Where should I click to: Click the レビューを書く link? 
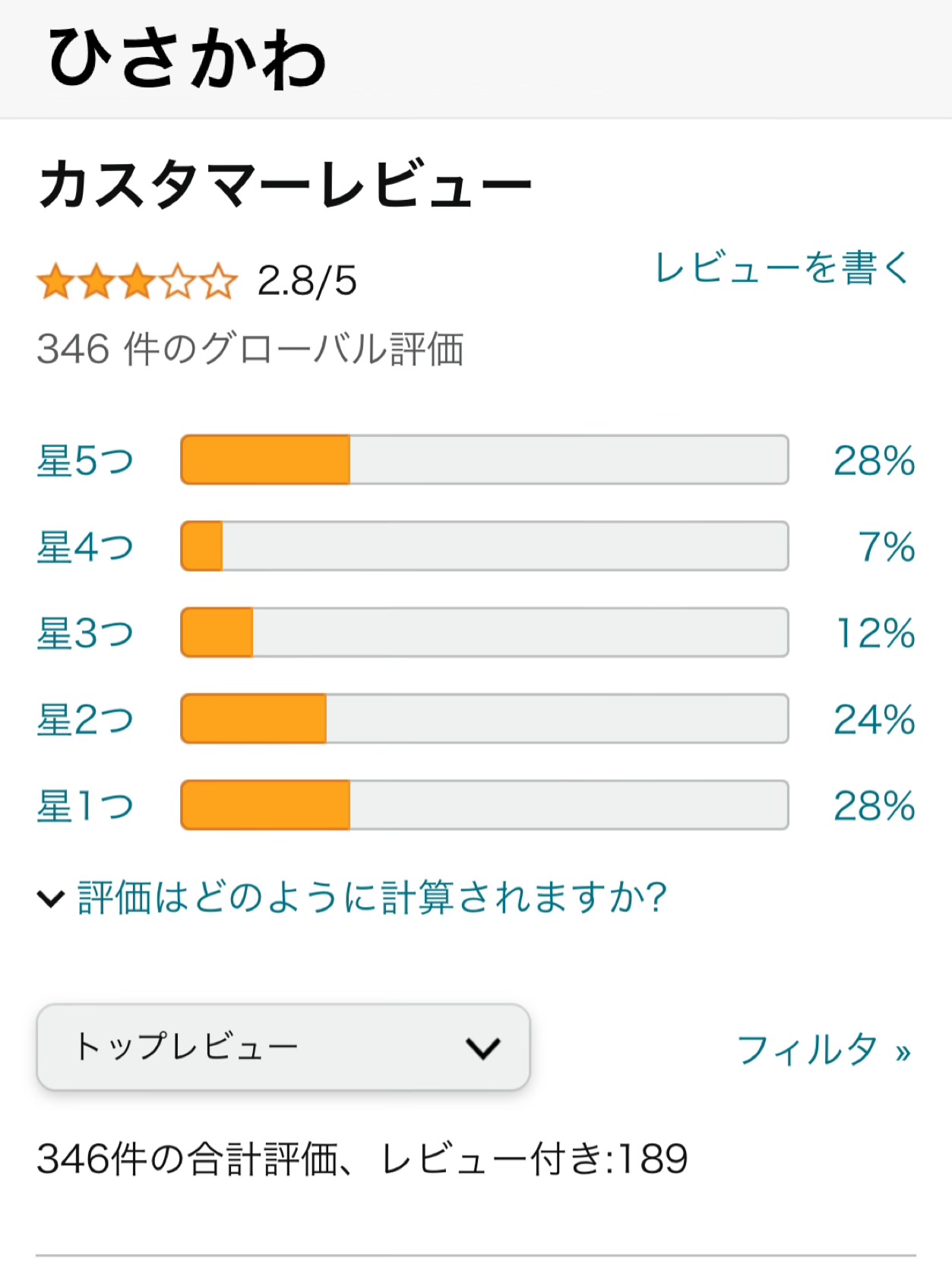pos(783,268)
